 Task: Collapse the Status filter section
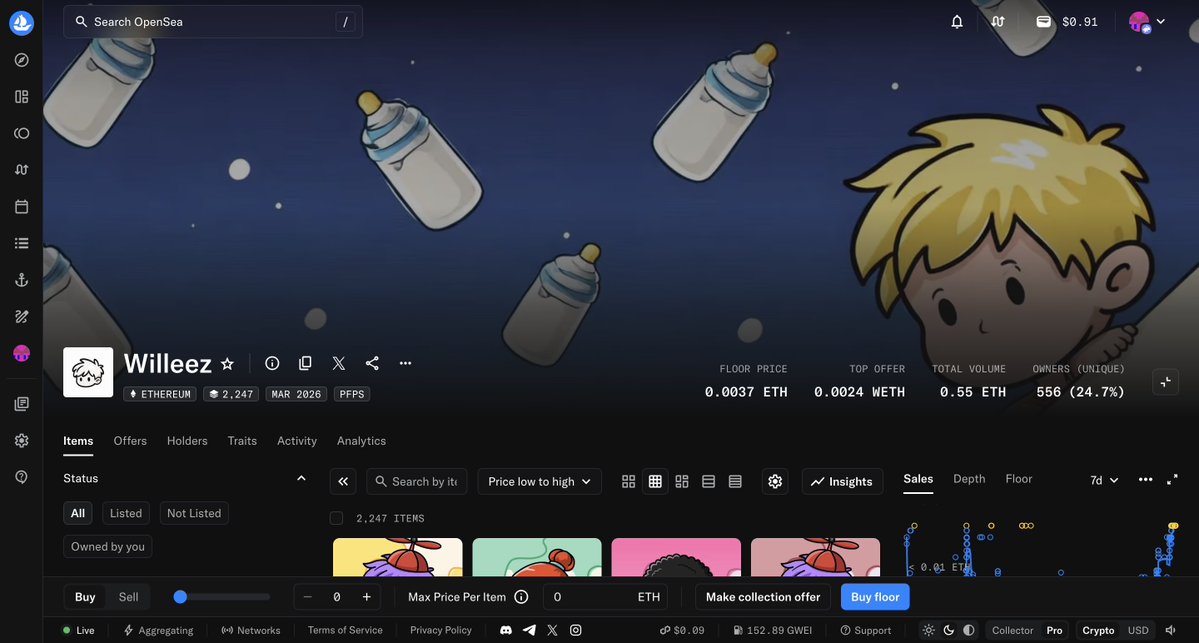point(301,479)
